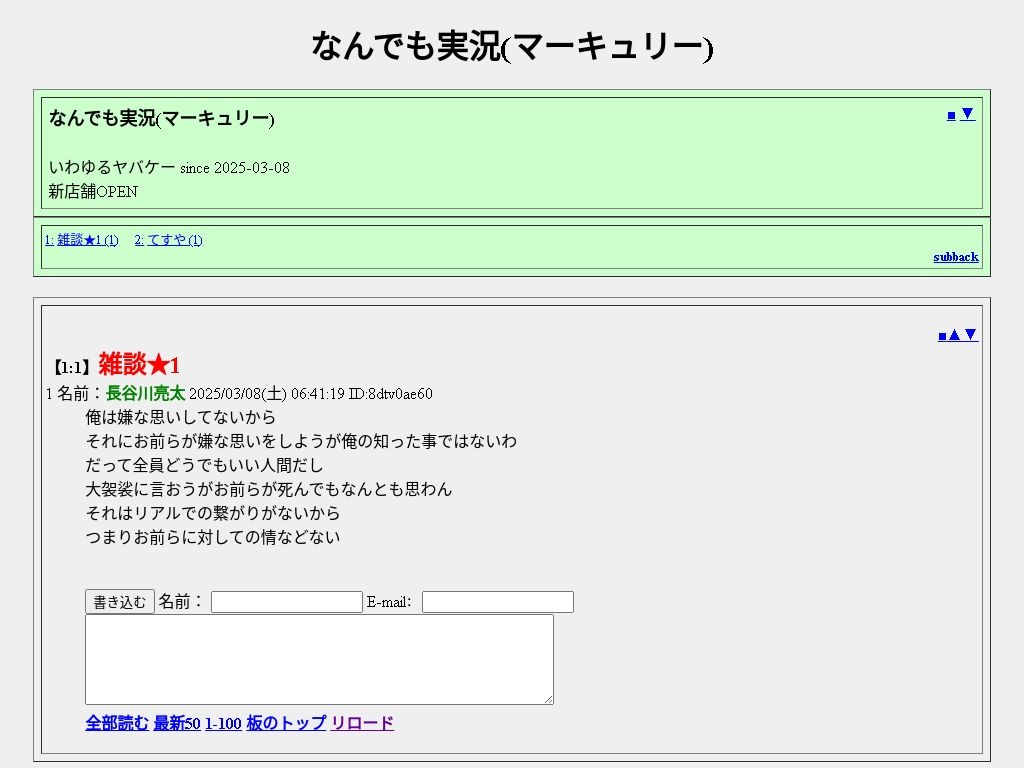Viewport: 1024px width, 768px height.
Task: Show the latest posts via 最新50
Action: pos(177,724)
